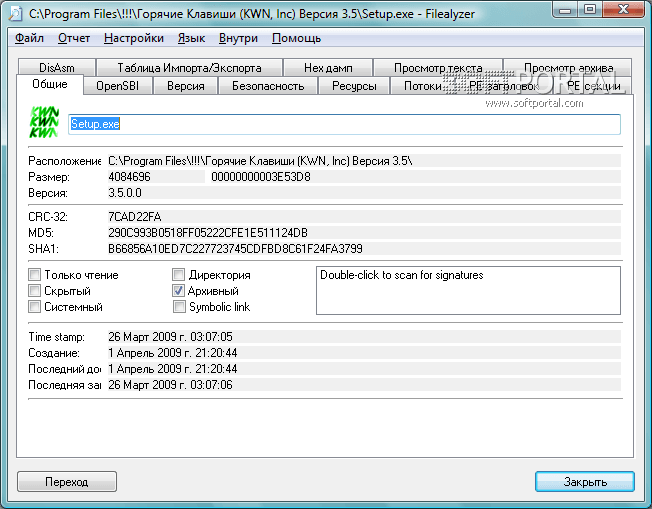This screenshot has height=509, width=652.
Task: Toggle the Системный checkbox
Action: click(35, 306)
